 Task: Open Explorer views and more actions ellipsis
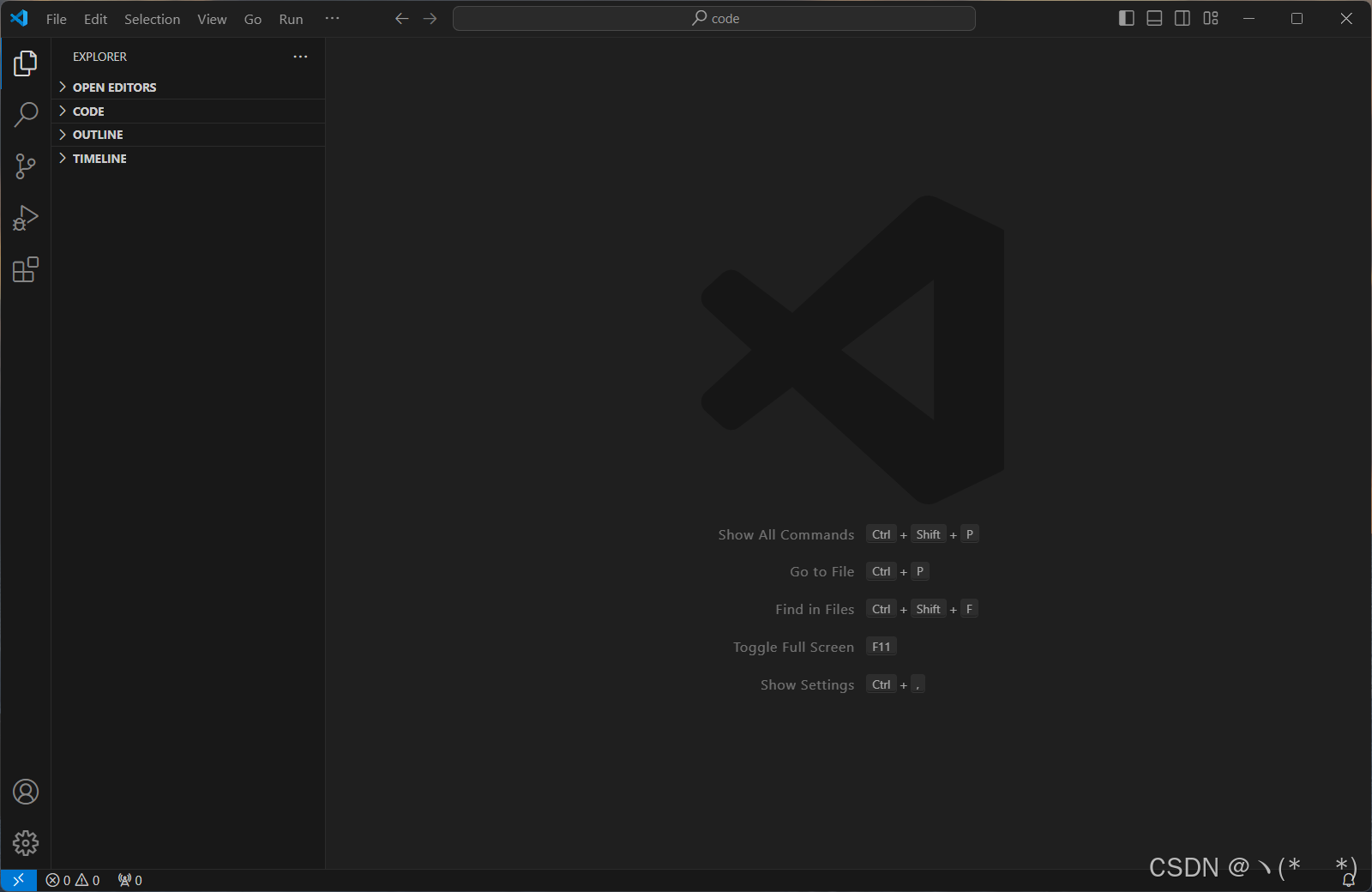tap(300, 57)
